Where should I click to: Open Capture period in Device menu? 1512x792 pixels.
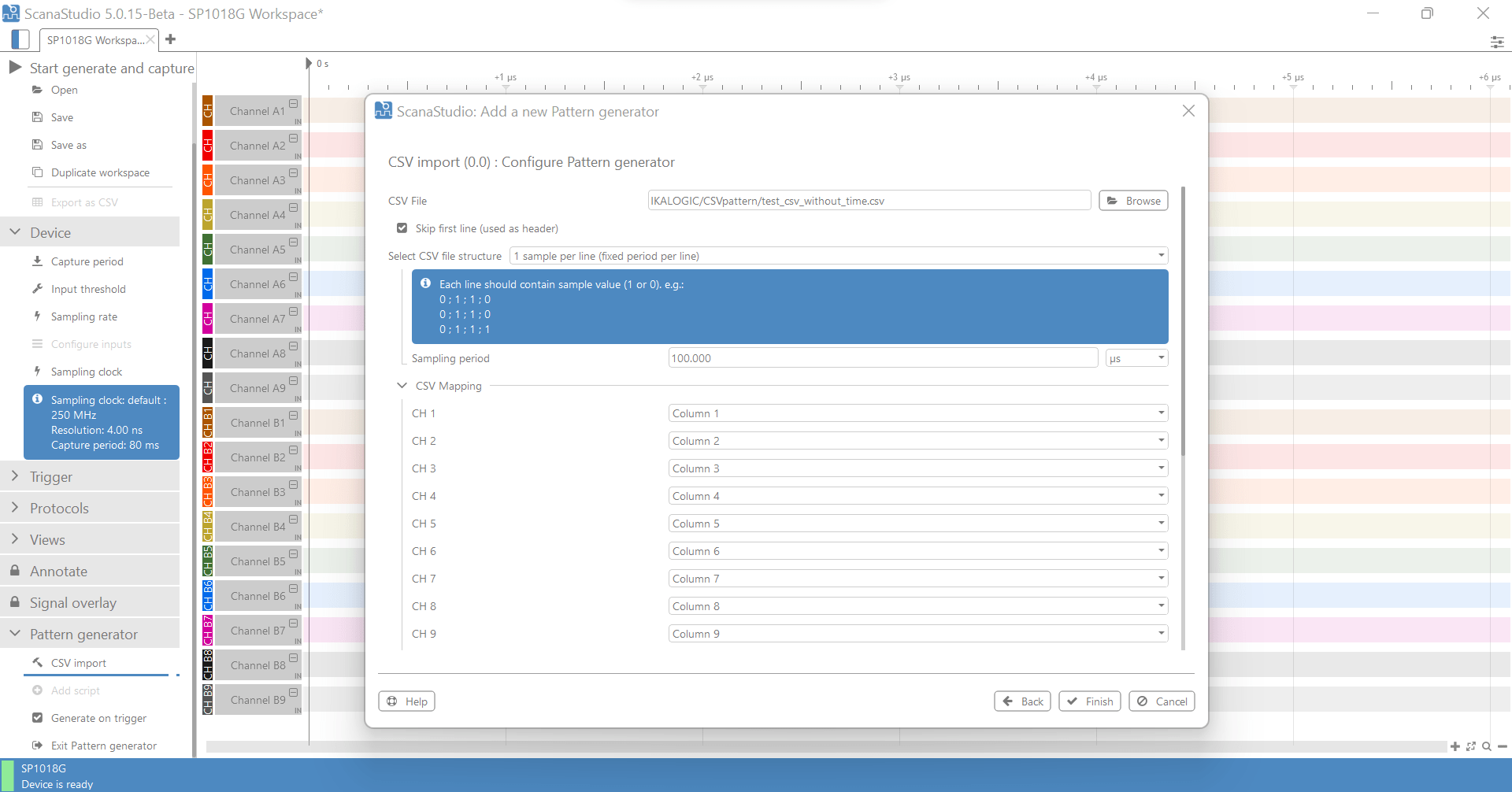point(87,261)
